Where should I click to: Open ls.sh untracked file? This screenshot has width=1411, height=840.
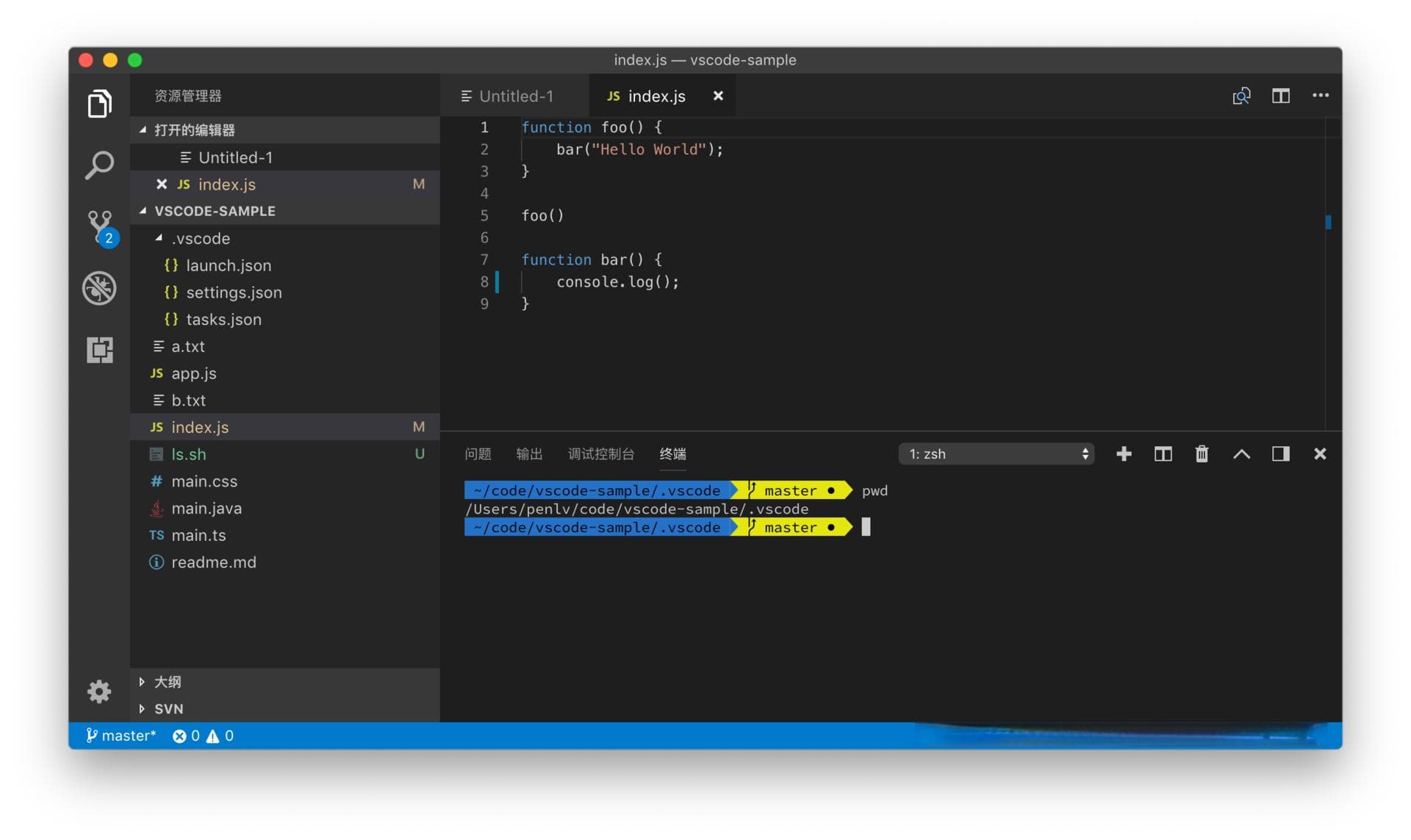[x=285, y=454]
